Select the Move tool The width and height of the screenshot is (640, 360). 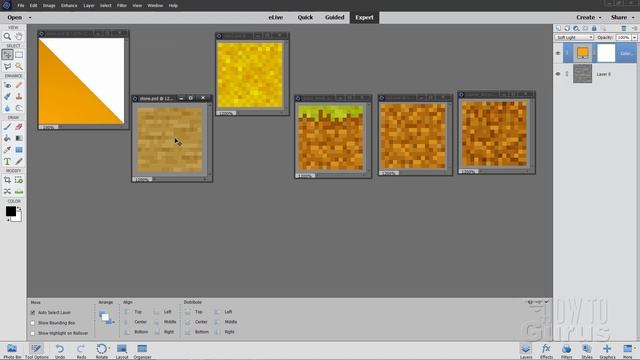[7, 54]
